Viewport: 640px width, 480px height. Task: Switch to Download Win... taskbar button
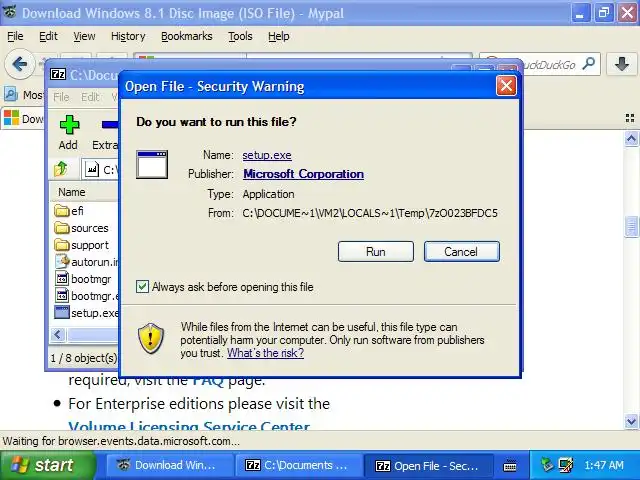click(170, 465)
